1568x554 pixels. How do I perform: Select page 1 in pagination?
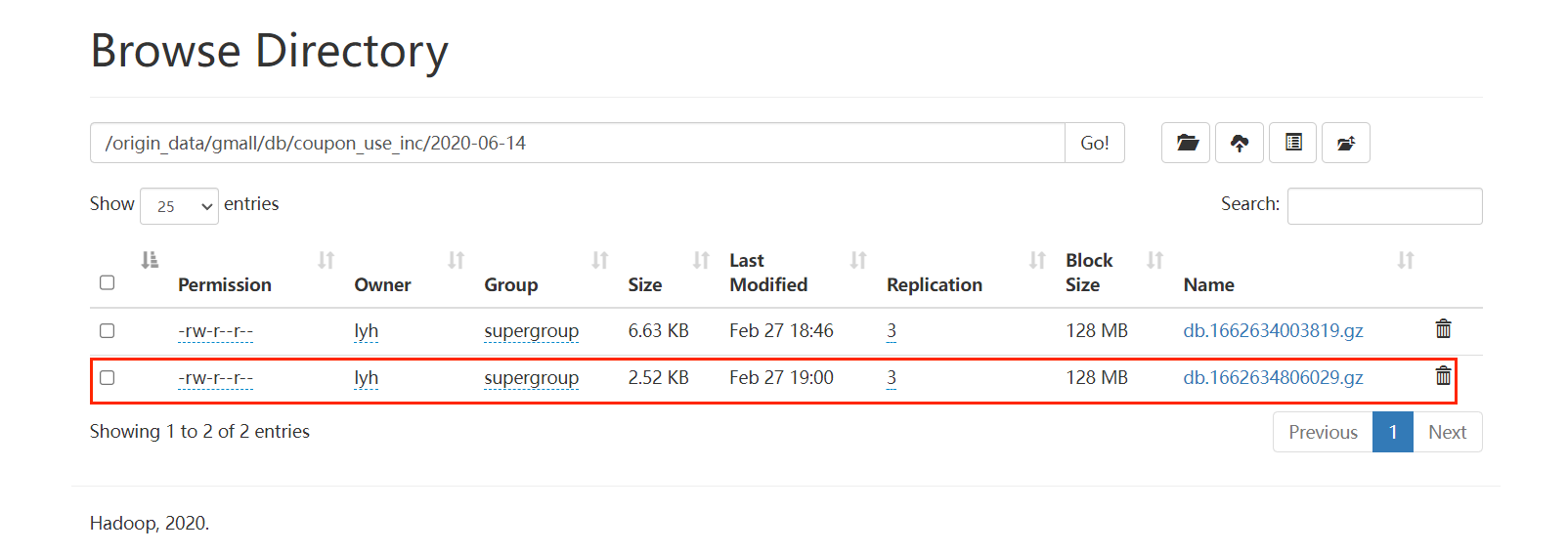1393,432
